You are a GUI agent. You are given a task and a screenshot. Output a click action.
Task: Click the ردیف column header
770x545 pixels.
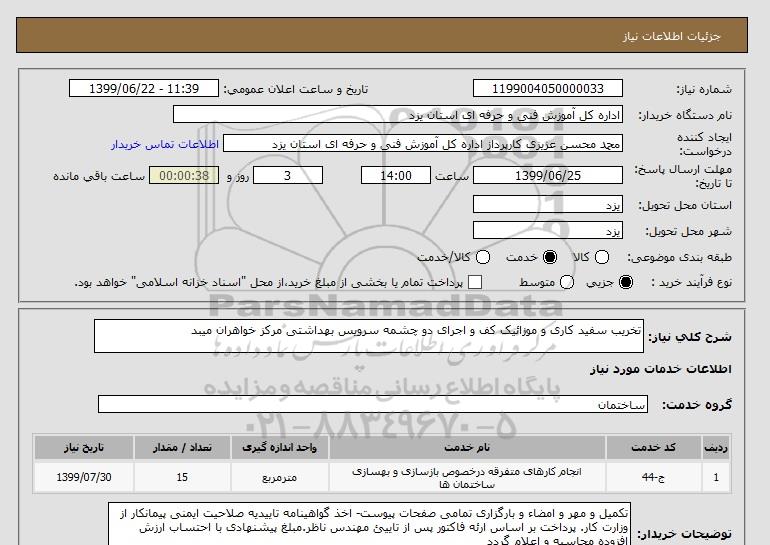[x=716, y=447]
